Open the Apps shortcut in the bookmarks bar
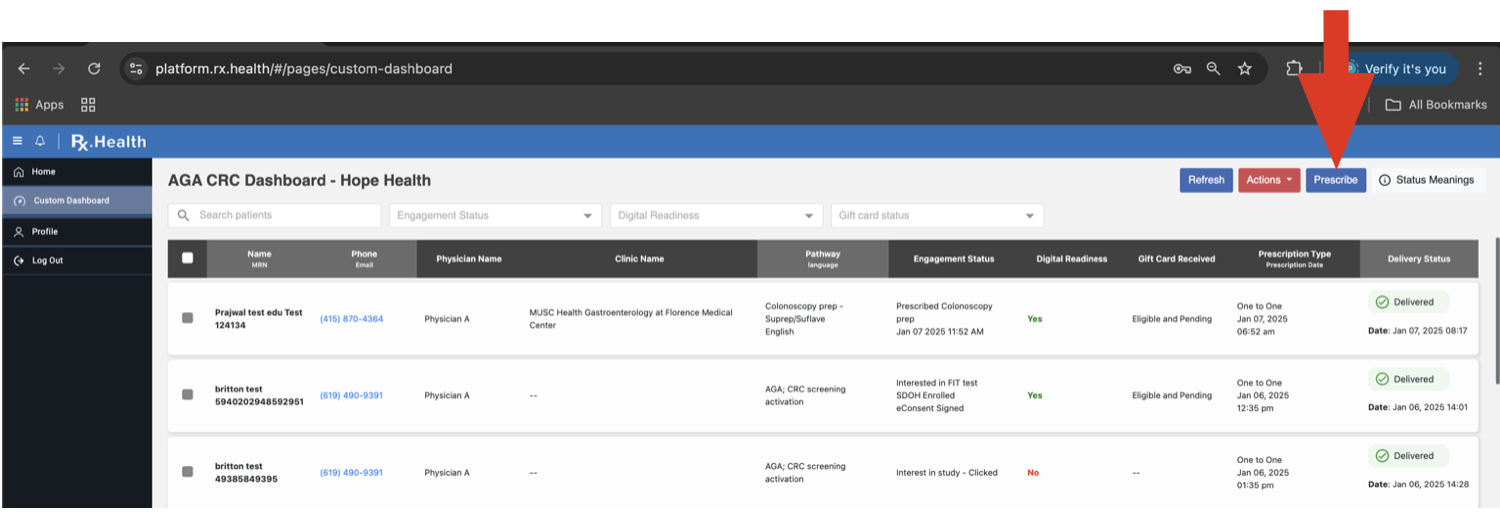The image size is (1500, 514). click(x=40, y=105)
